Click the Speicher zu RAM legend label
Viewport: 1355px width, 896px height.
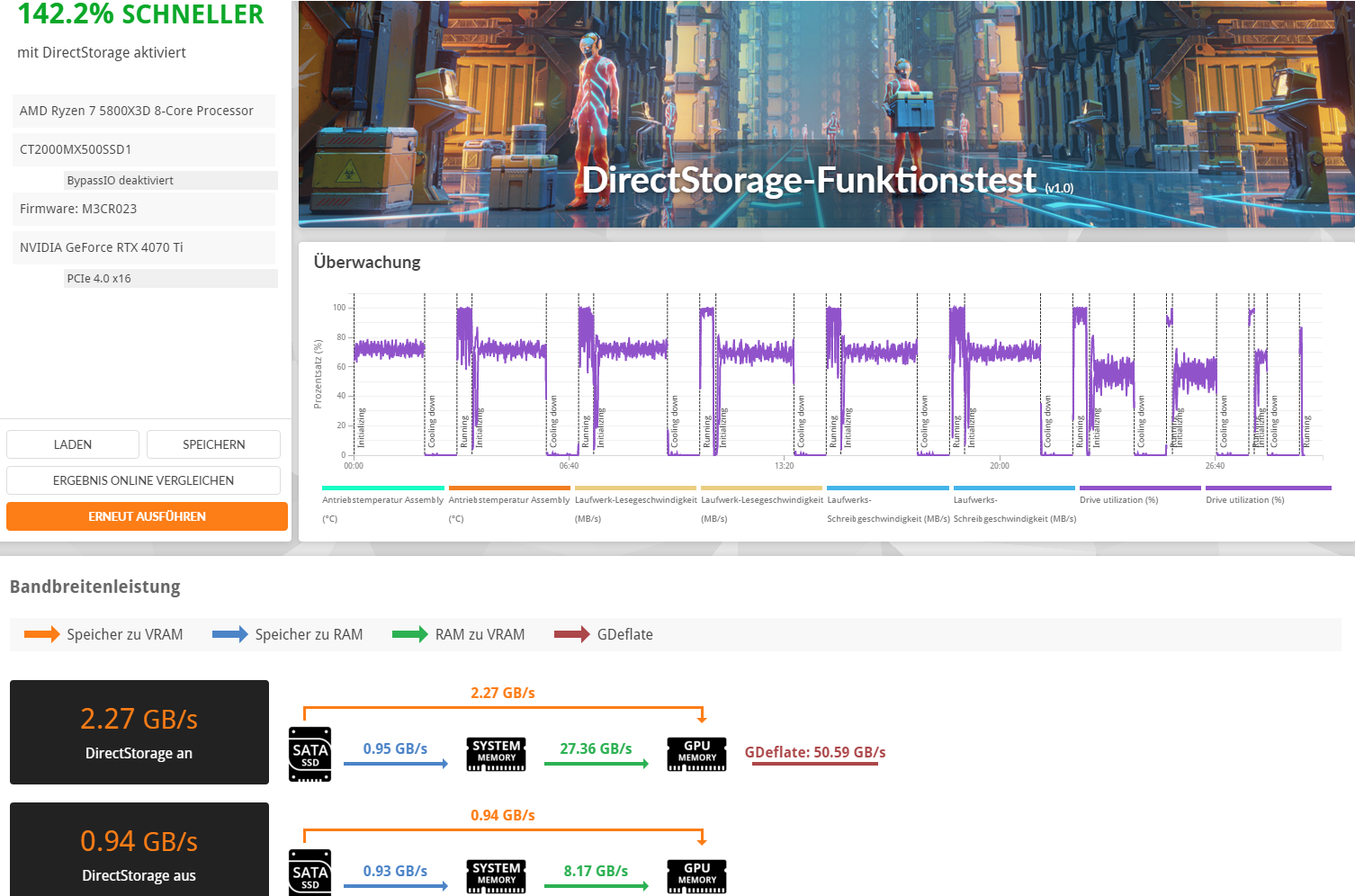pyautogui.click(x=309, y=634)
